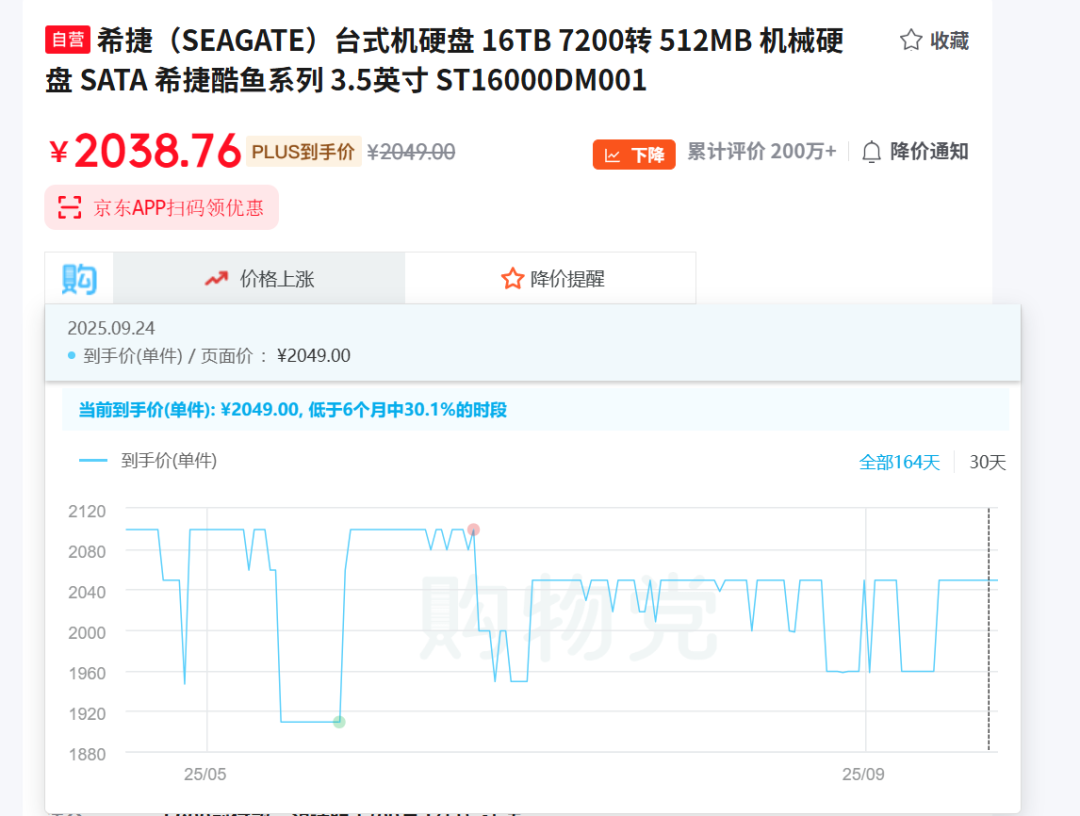The width and height of the screenshot is (1080, 816).
Task: Click the bell icon for 降价通知
Action: pos(871,151)
